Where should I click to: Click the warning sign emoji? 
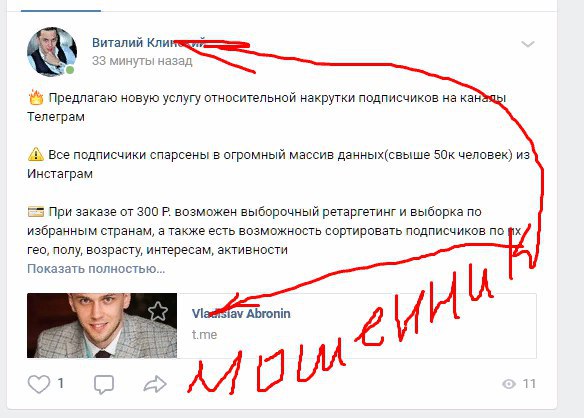pyautogui.click(x=36, y=154)
